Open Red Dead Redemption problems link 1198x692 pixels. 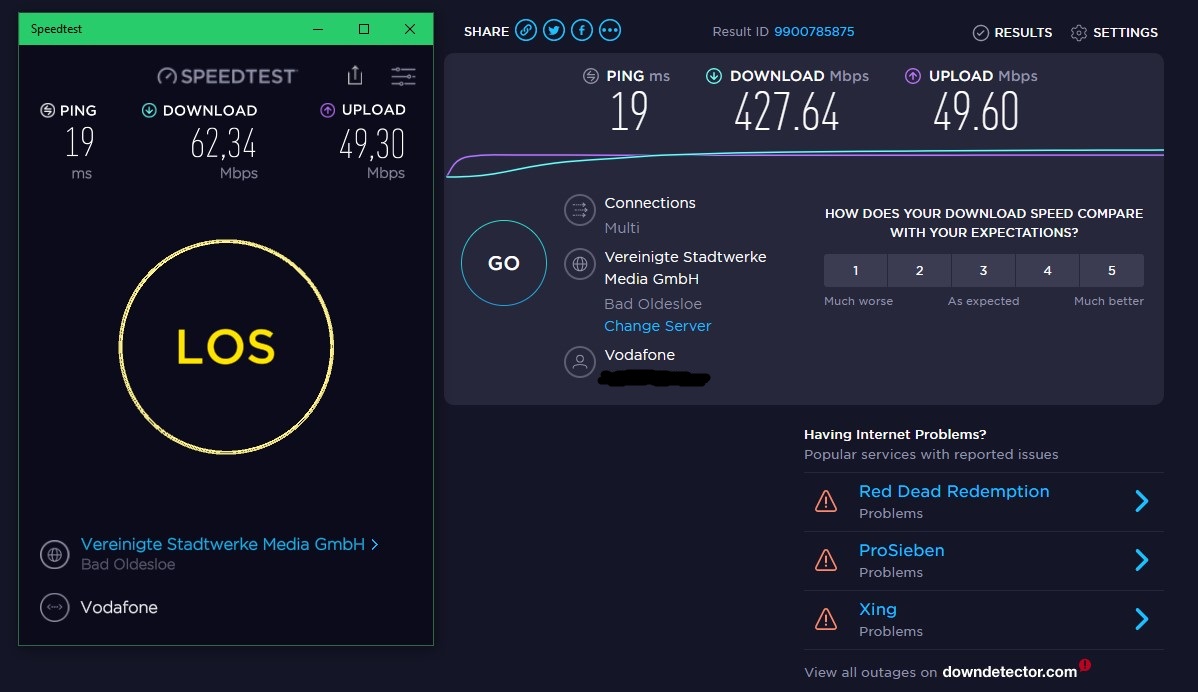pyautogui.click(x=954, y=492)
